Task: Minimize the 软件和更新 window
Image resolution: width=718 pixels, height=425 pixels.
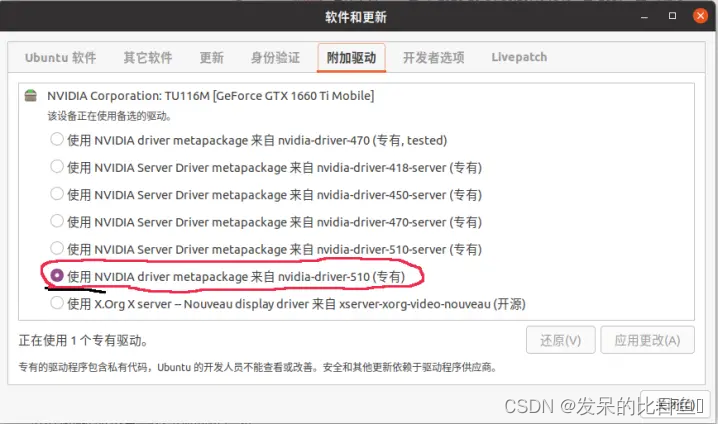Action: (644, 16)
